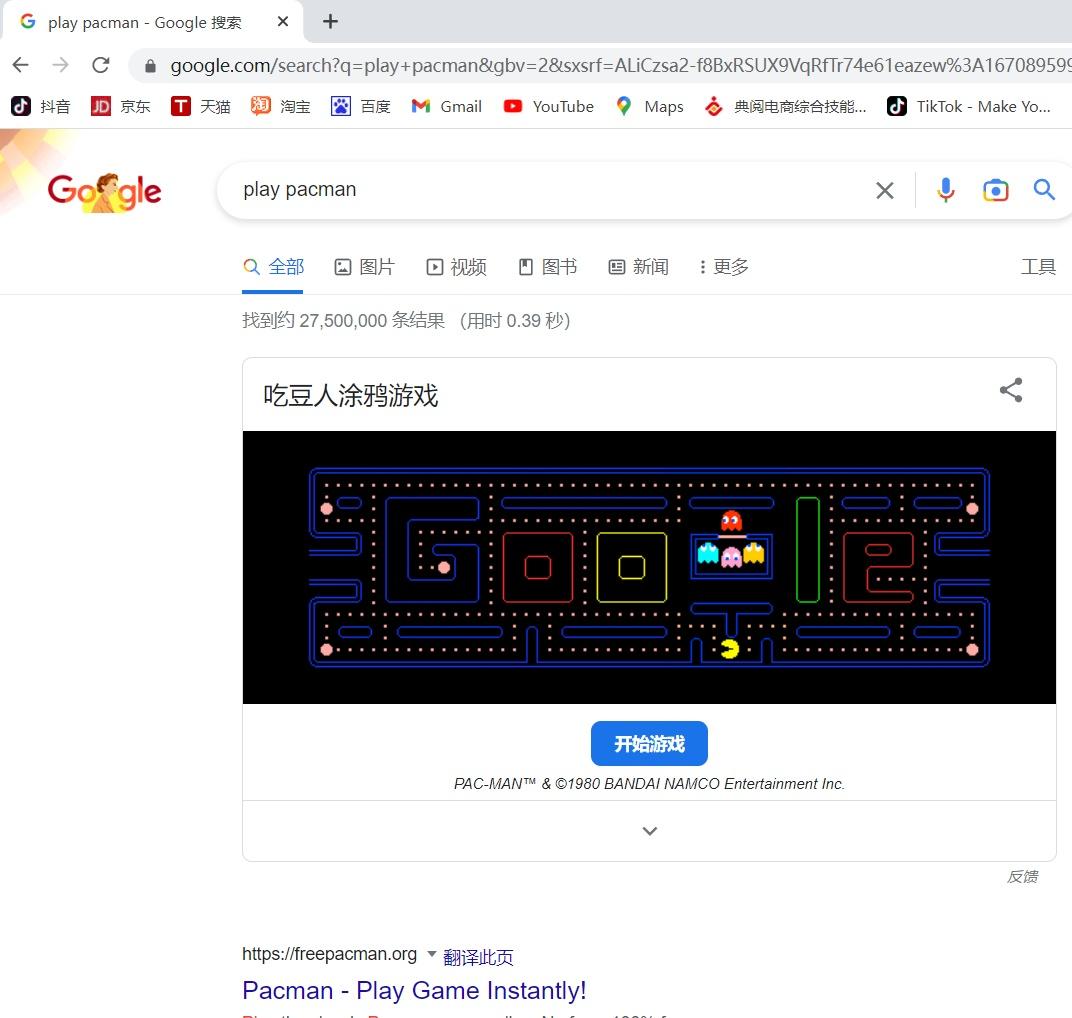The image size is (1072, 1018).
Task: Open Pacman - Play Game Instantly! result
Action: (414, 990)
